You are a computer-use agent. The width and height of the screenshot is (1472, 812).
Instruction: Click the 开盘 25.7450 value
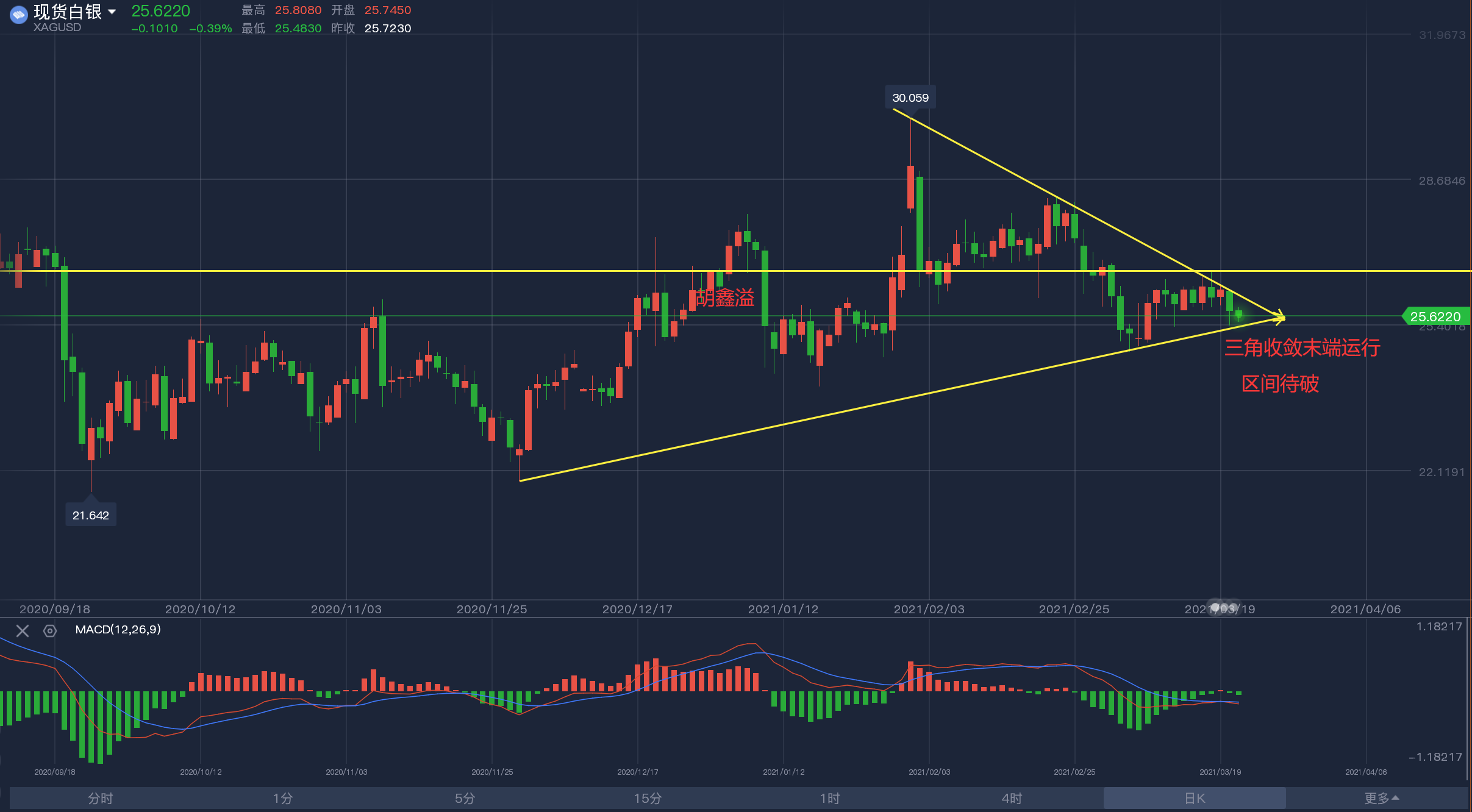coord(388,10)
